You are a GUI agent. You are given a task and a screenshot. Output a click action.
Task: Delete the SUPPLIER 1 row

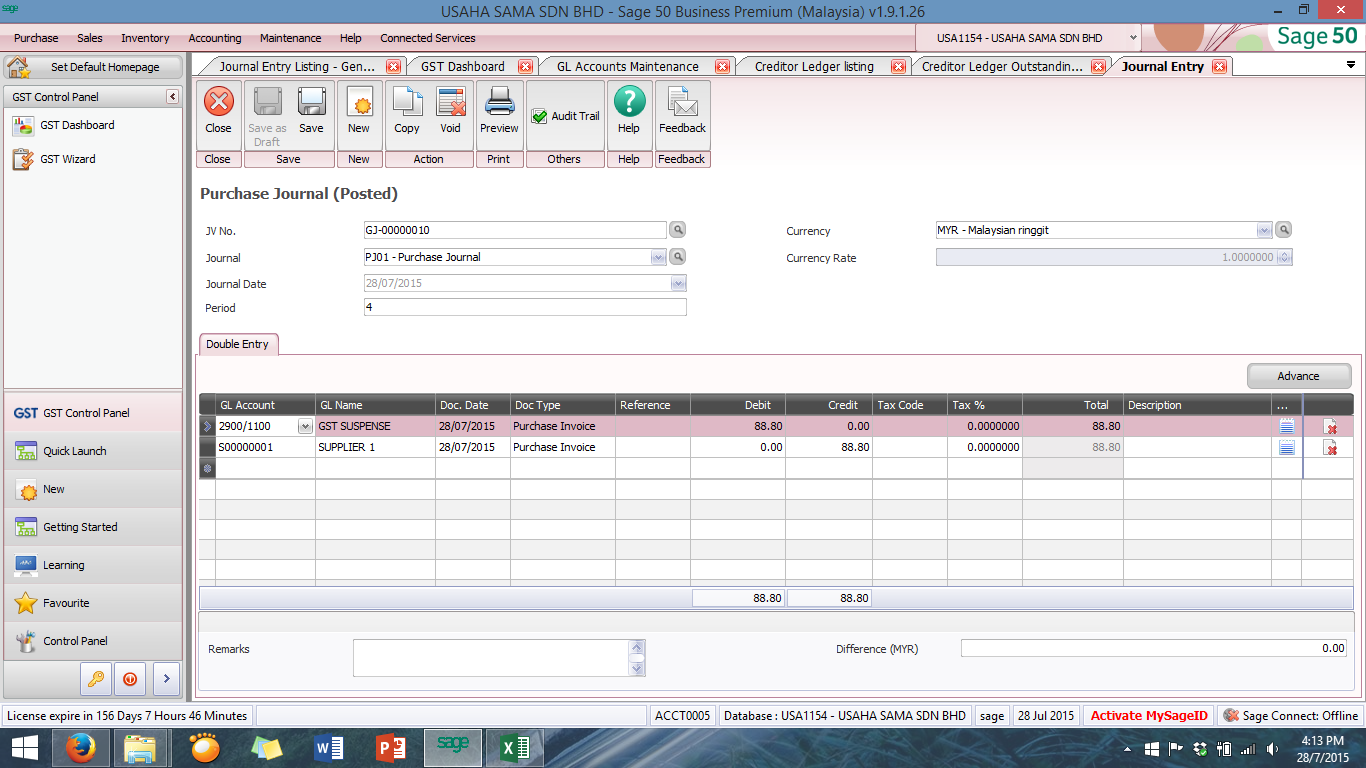click(x=1330, y=448)
